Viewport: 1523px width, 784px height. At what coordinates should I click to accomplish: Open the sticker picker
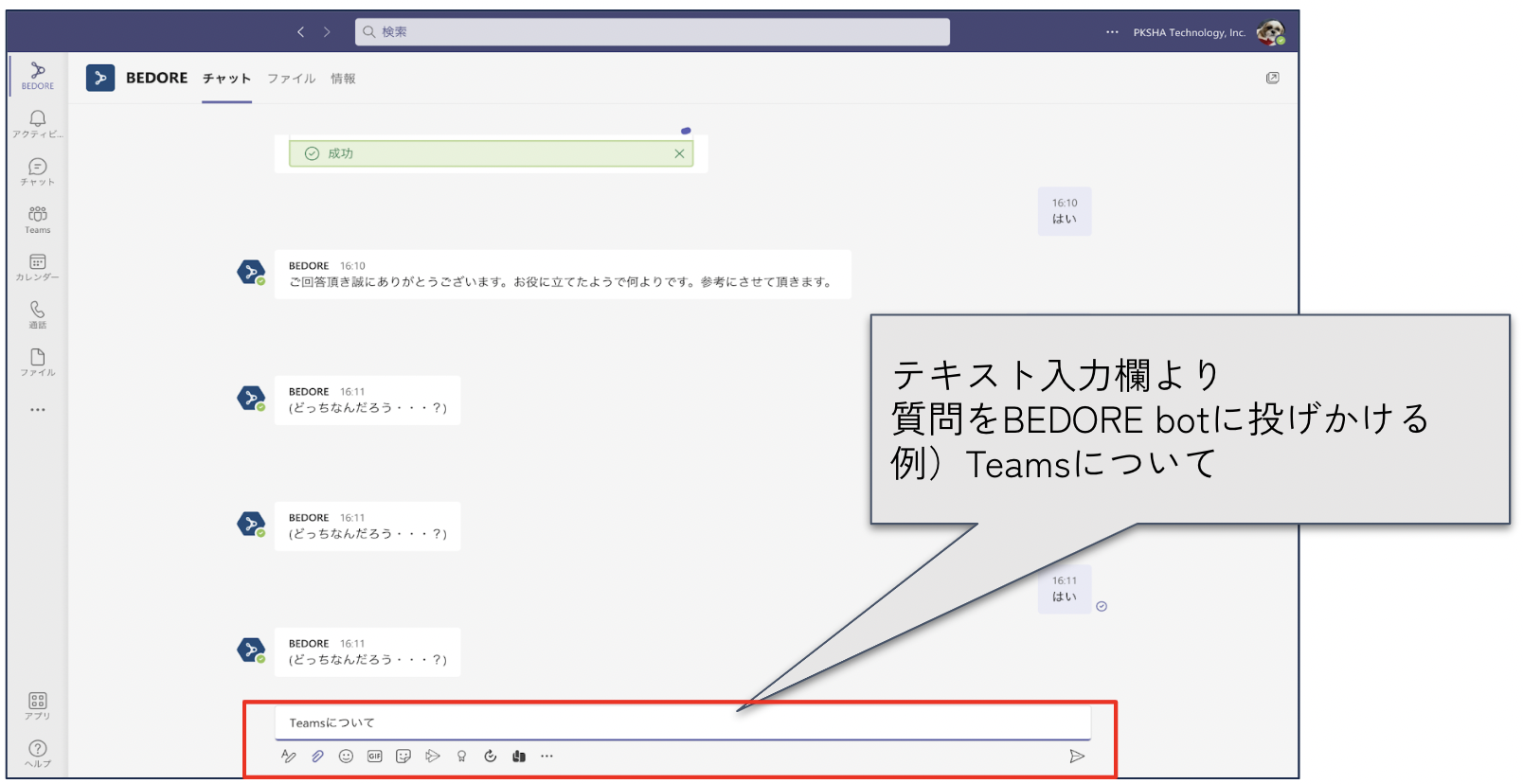point(403,756)
